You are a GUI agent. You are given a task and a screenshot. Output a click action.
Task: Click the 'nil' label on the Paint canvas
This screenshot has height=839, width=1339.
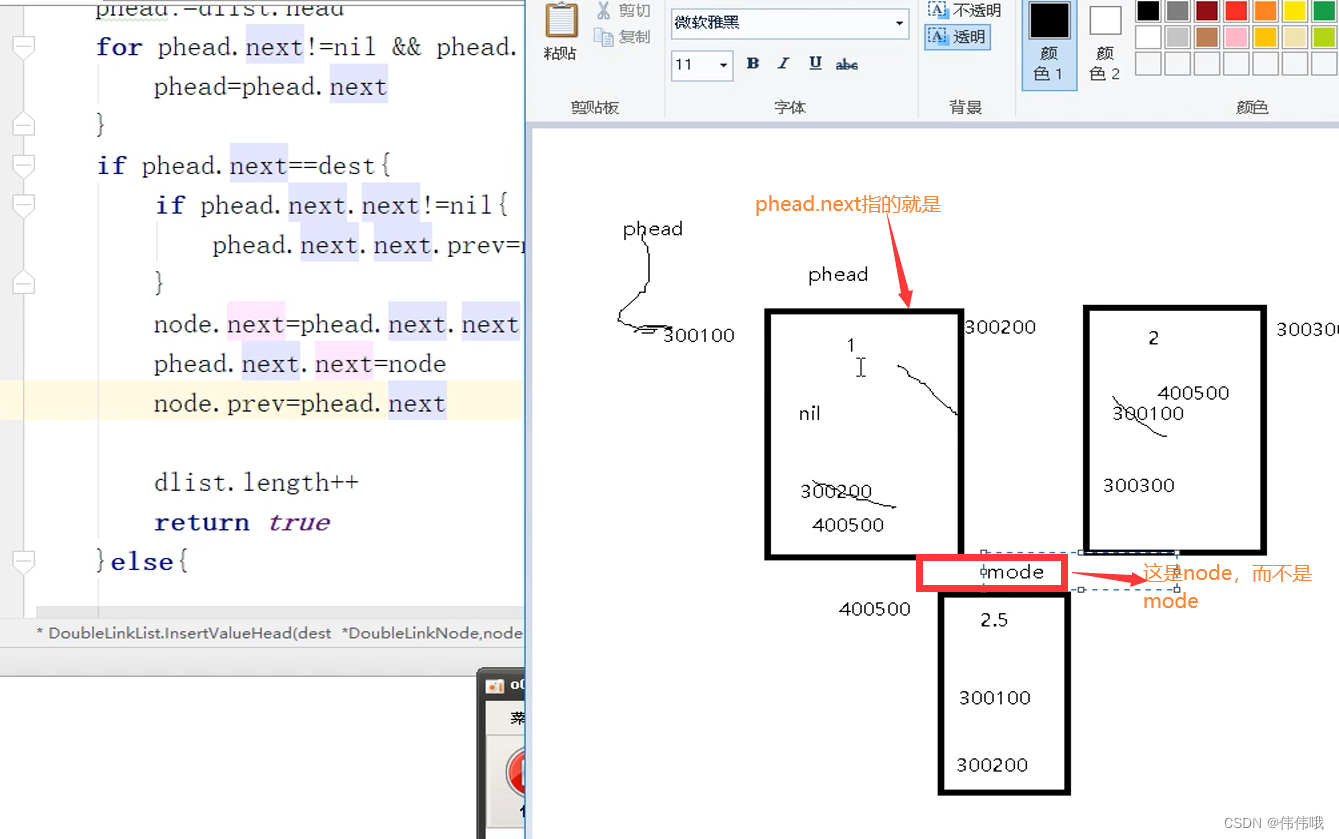pyautogui.click(x=809, y=413)
